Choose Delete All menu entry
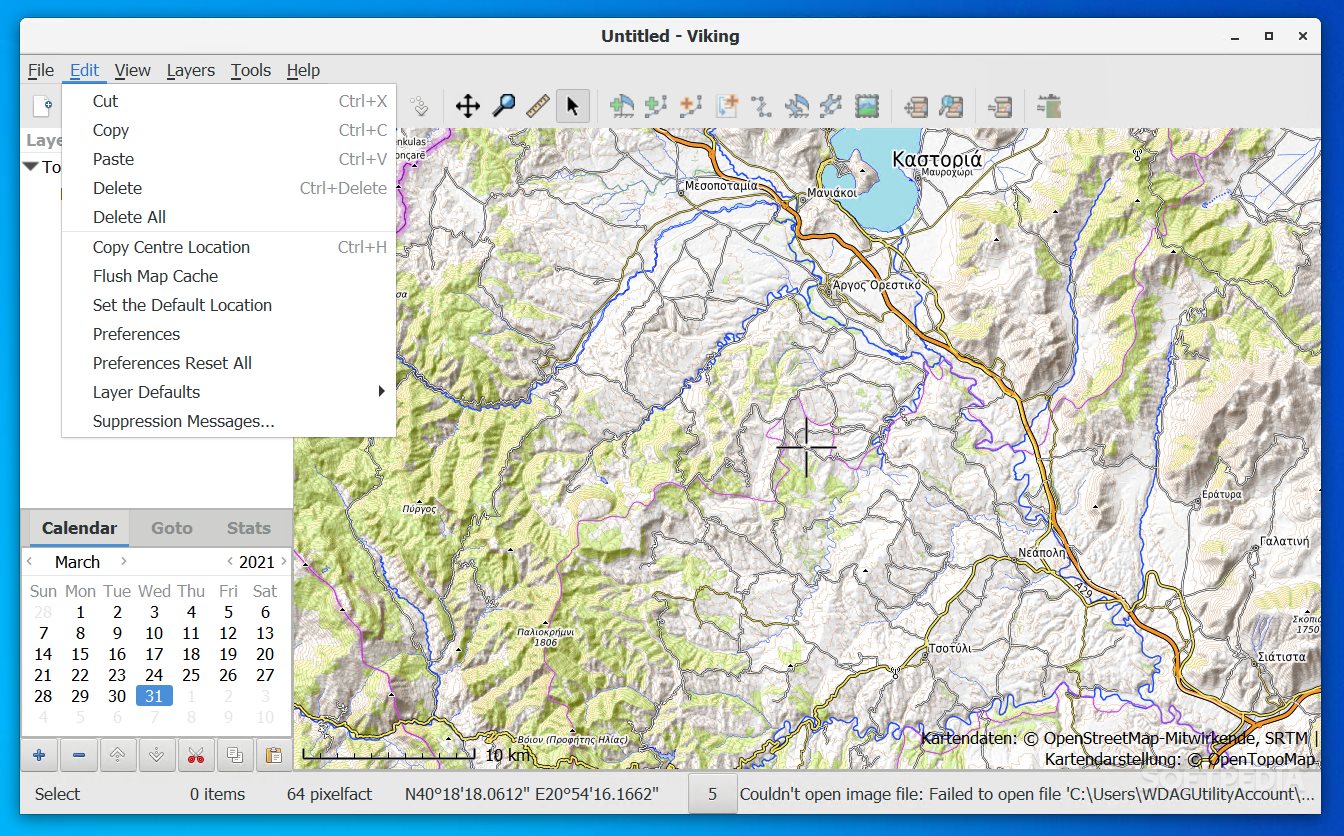The height and width of the screenshot is (836, 1344). [x=229, y=217]
